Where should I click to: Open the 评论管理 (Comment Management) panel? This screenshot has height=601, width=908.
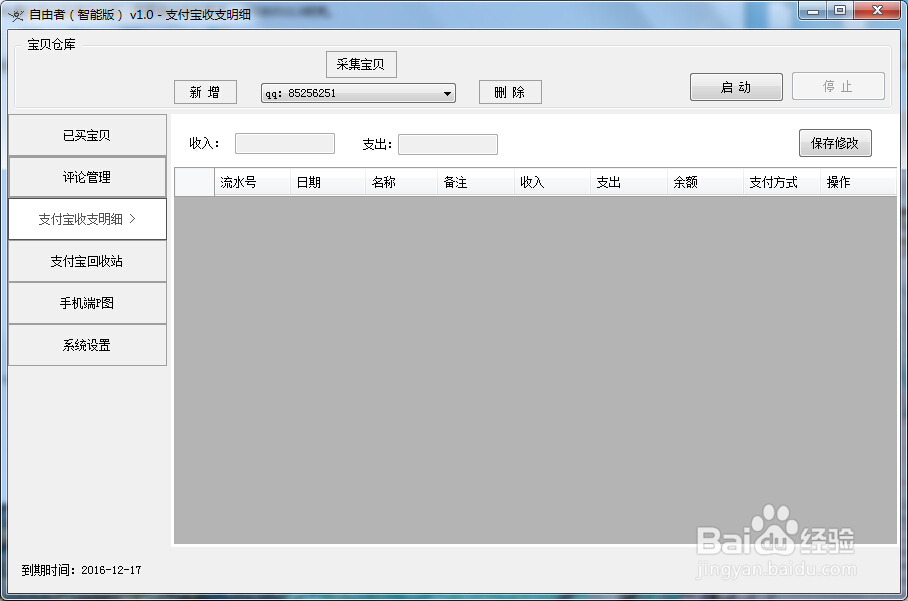pos(87,176)
